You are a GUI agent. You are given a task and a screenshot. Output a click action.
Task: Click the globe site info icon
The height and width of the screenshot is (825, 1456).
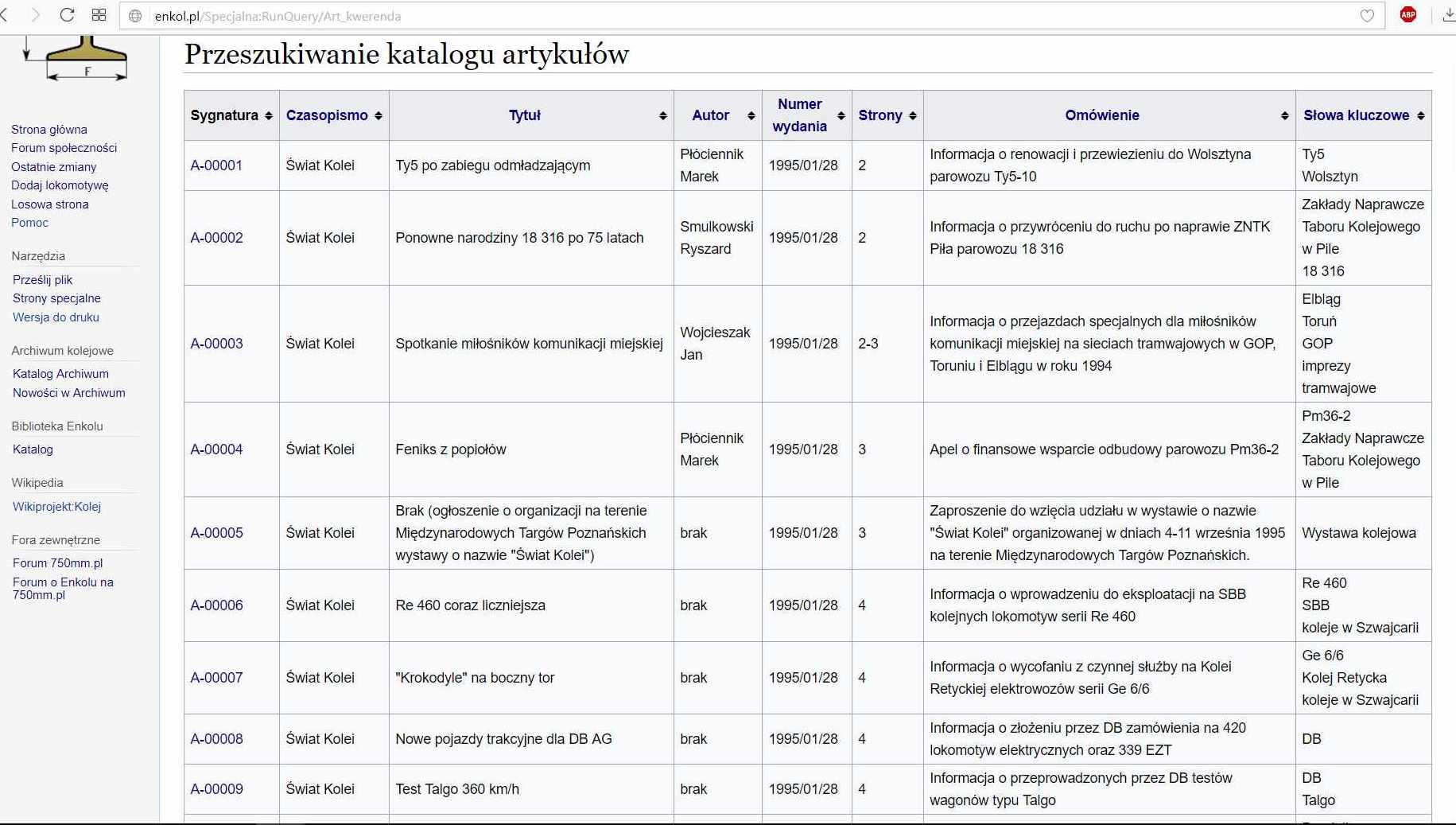click(x=135, y=16)
